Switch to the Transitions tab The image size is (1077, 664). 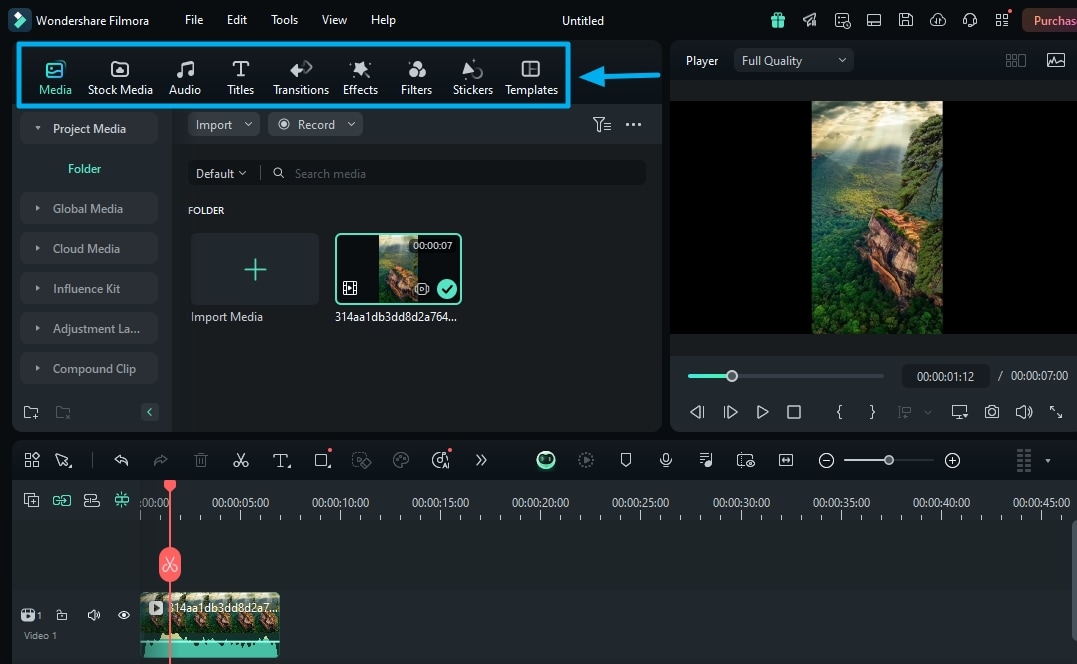pos(301,77)
